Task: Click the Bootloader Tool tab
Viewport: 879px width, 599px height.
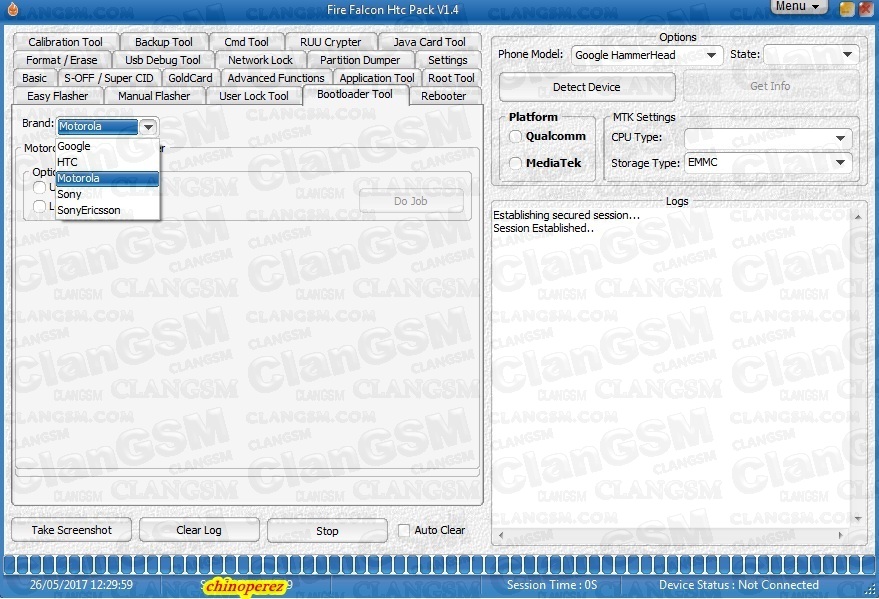Action: click(x=355, y=94)
